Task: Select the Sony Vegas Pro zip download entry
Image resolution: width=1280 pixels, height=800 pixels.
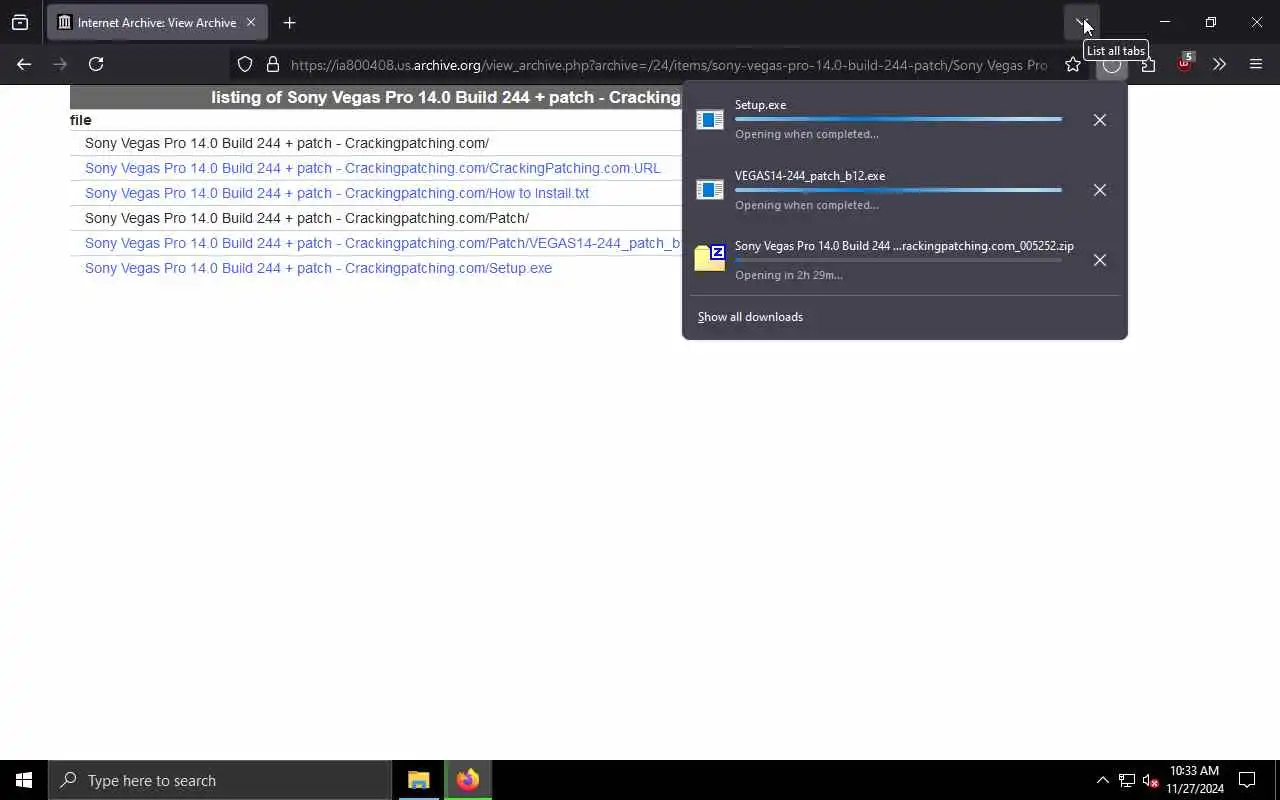Action: click(904, 246)
